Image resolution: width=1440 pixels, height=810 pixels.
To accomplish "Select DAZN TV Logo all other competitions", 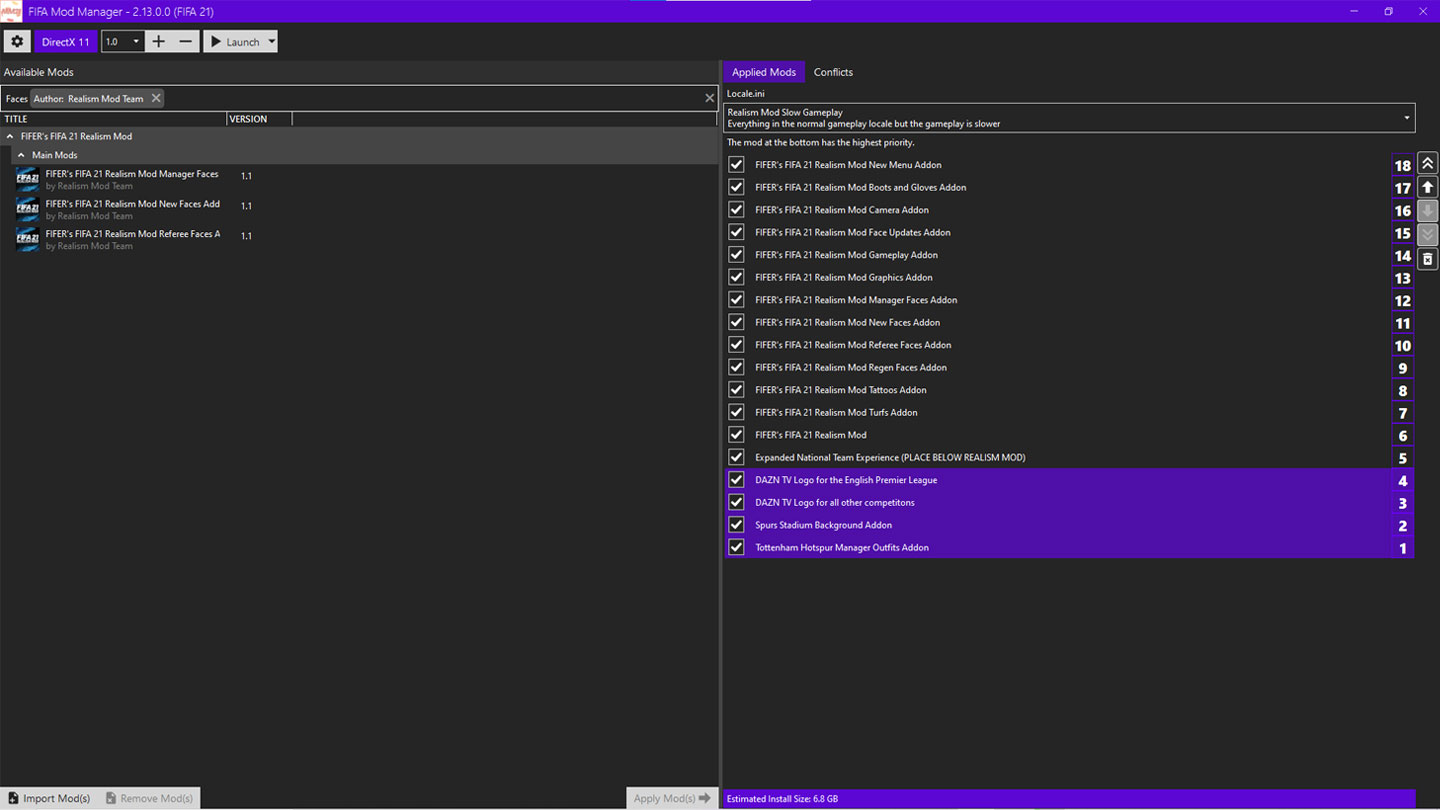I will 1068,502.
